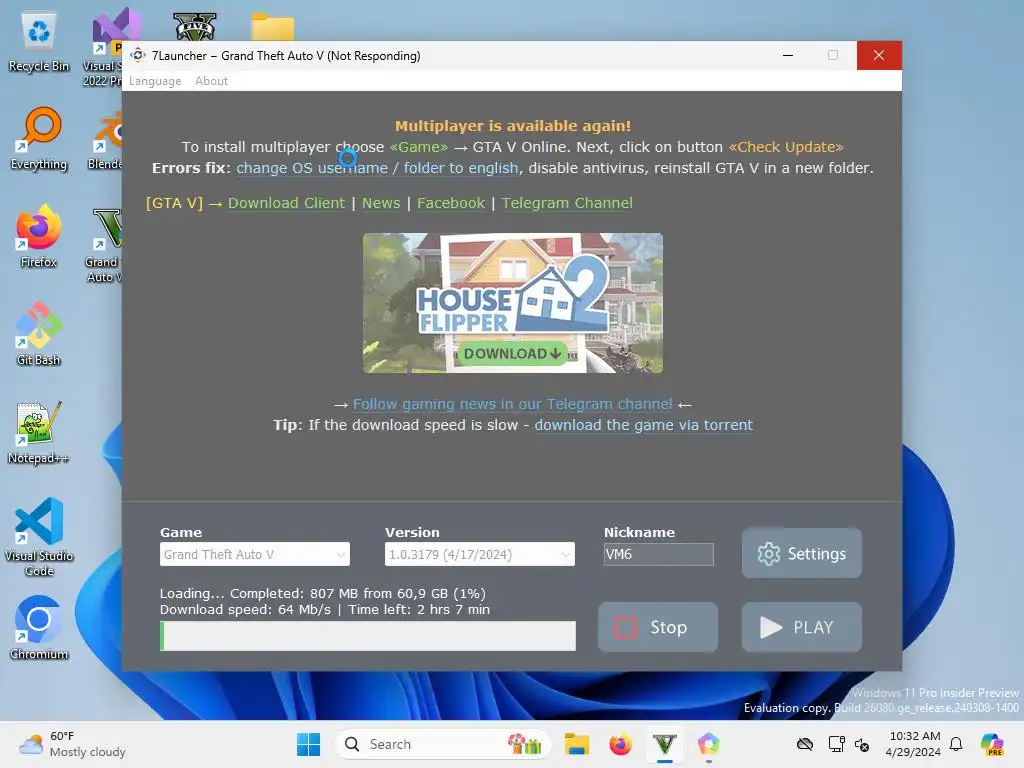Stop the download
The width and height of the screenshot is (1024, 768).
point(658,627)
